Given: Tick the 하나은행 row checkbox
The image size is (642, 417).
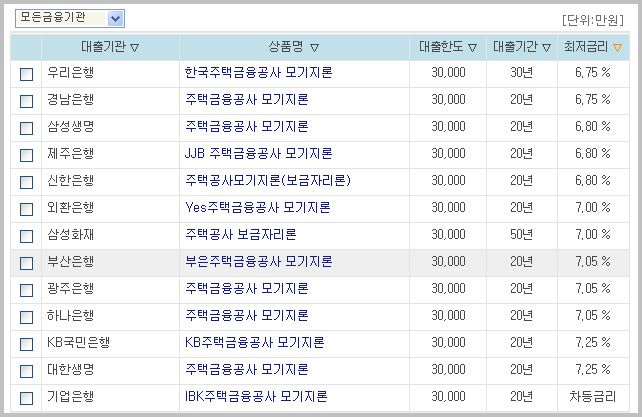Looking at the screenshot, I should (27, 317).
